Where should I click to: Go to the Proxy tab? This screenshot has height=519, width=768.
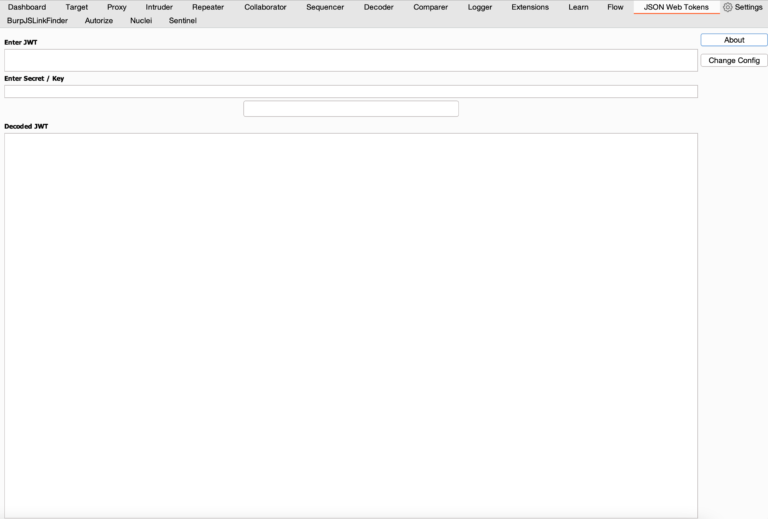tap(117, 7)
